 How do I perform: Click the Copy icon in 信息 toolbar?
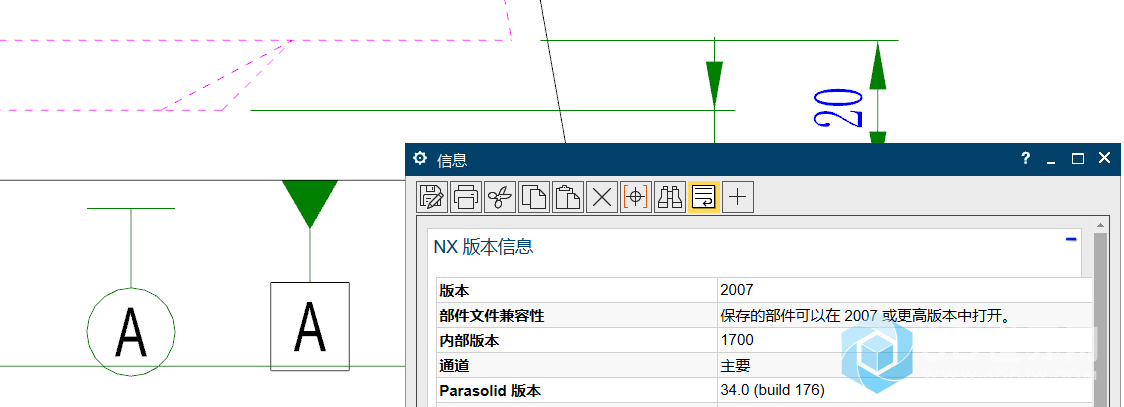coord(534,196)
